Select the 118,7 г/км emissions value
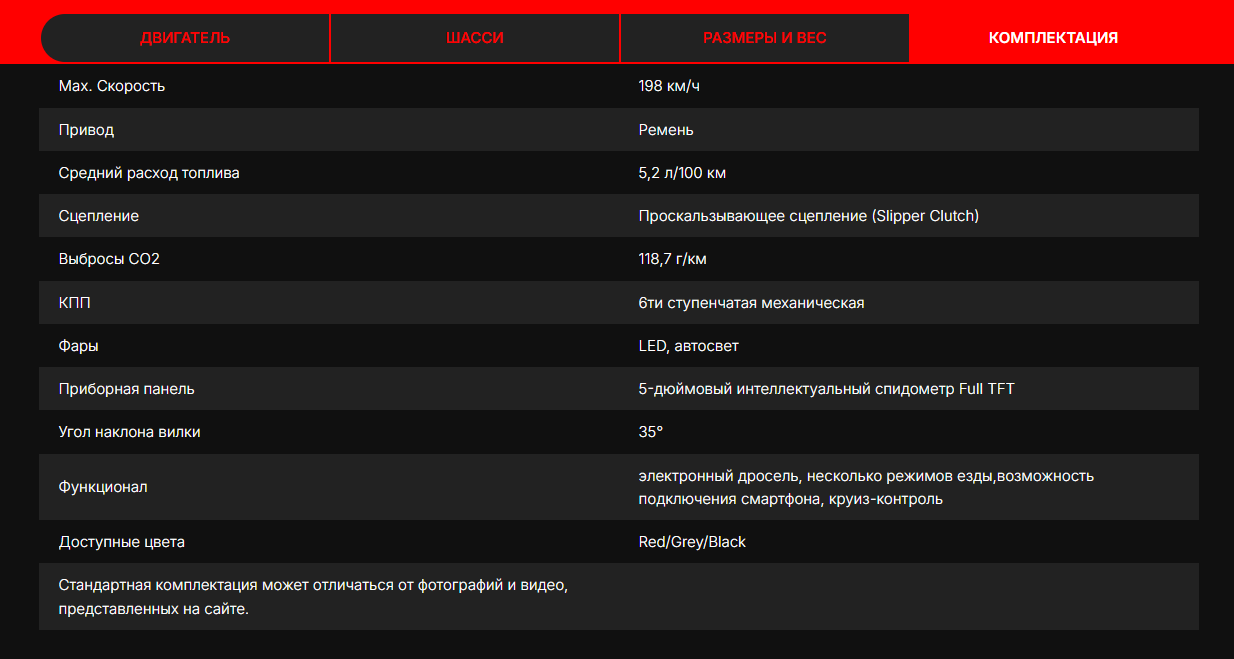Viewport: 1234px width, 659px height. click(x=673, y=259)
